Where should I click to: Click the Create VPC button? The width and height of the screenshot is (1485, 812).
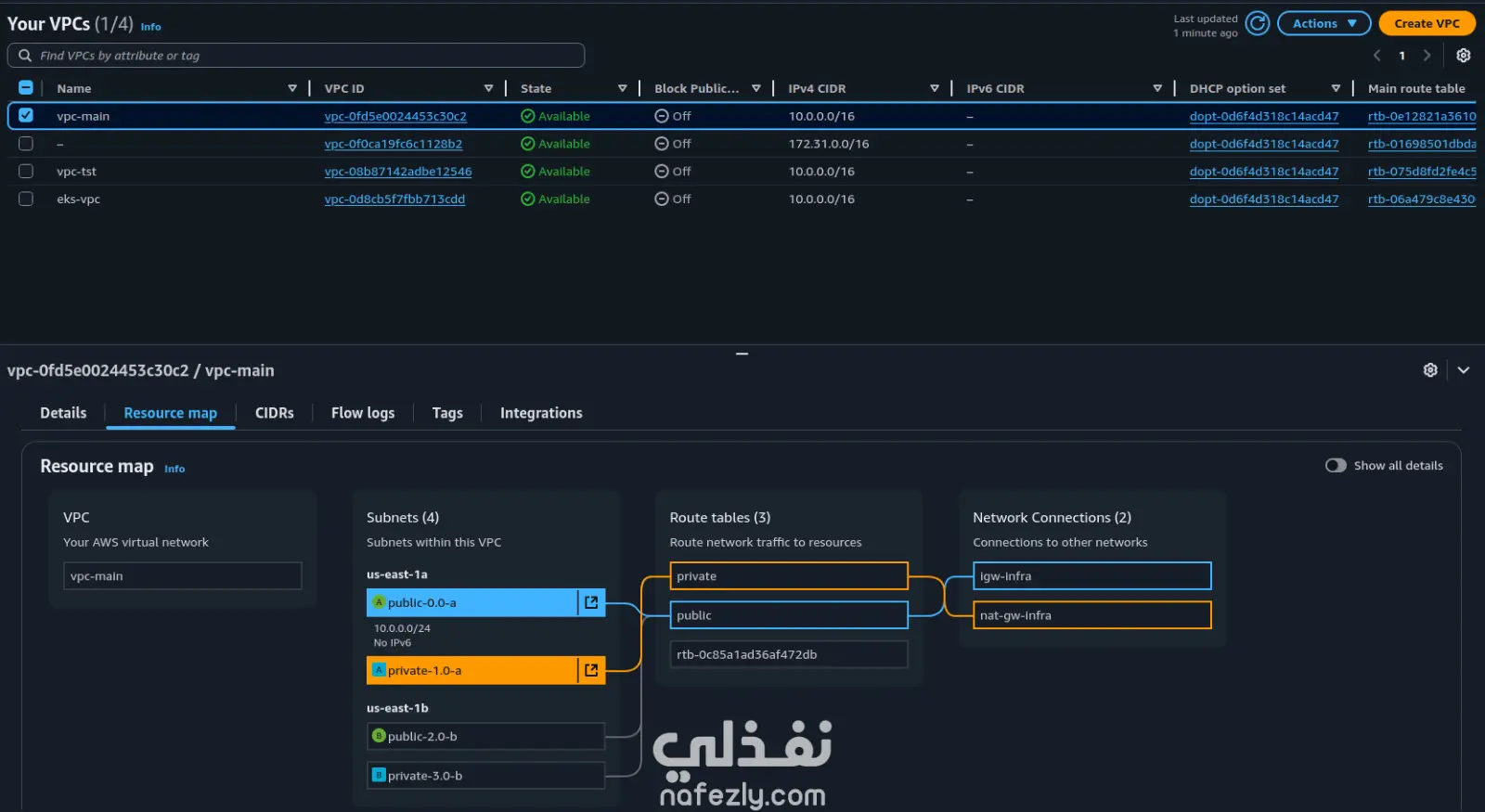1427,23
